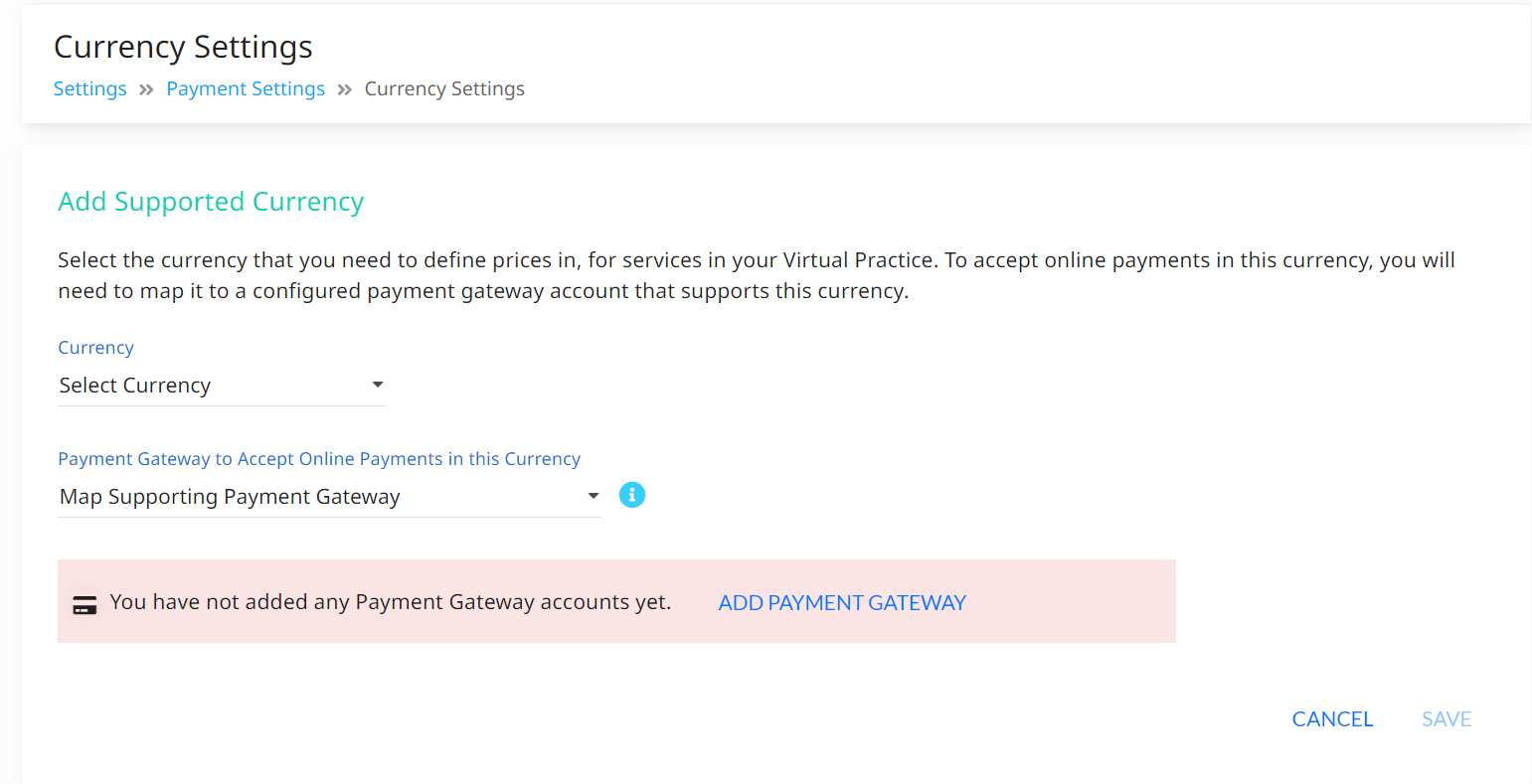Viewport: 1532px width, 784px height.
Task: Click the 'You have not added any Payment Gateway' message
Action: 391,602
